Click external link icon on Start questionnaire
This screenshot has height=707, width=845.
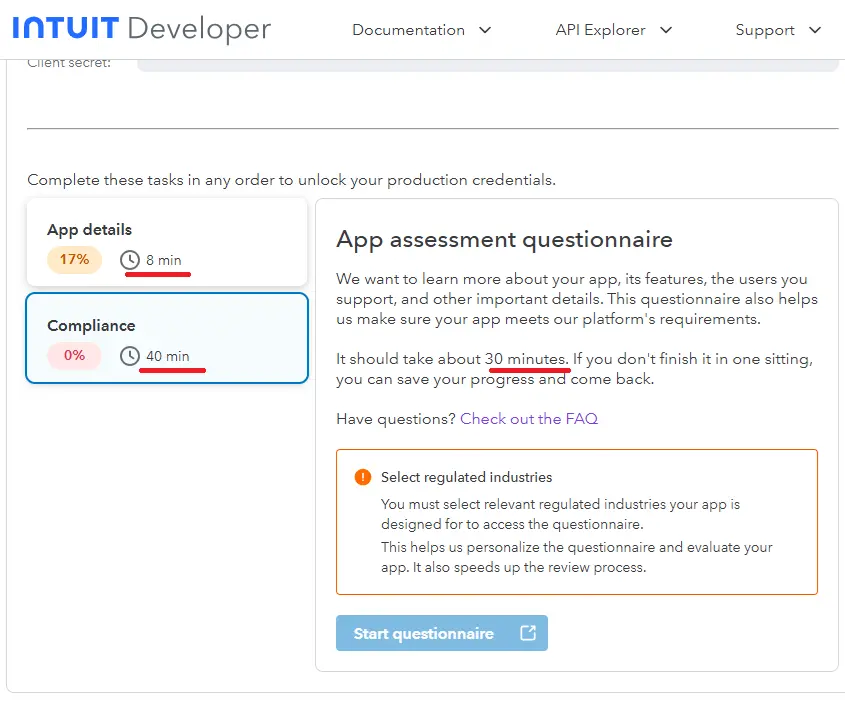528,633
